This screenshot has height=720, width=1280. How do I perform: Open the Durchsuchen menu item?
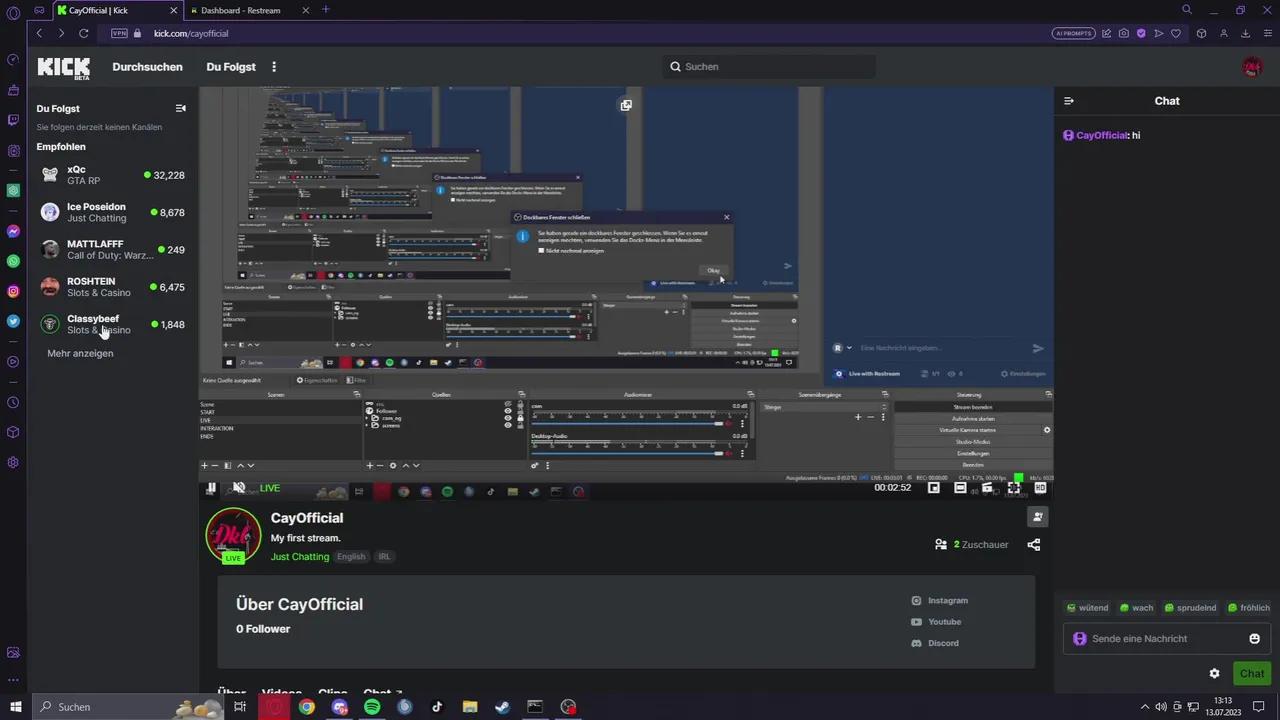coord(147,67)
